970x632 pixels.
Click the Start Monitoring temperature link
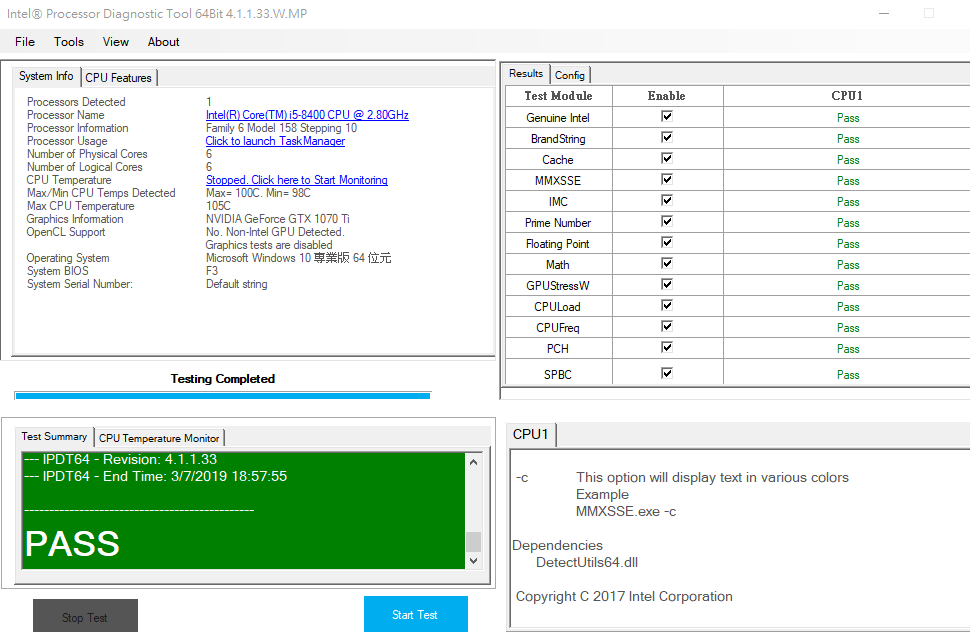(x=297, y=180)
